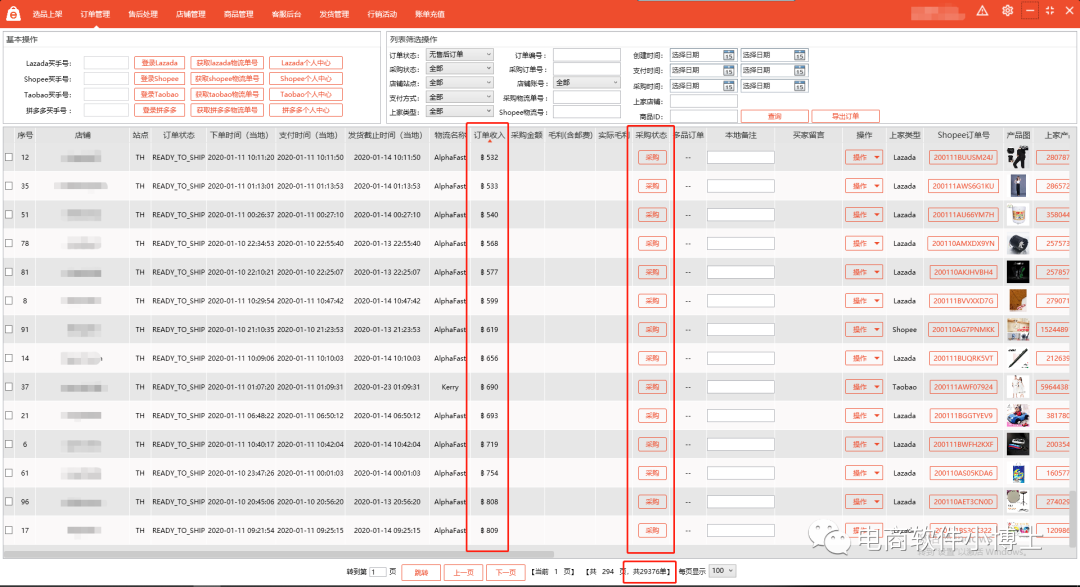Image resolution: width=1080 pixels, height=587 pixels.
Task: Tick the checkbox for row 17
Action: (x=9, y=531)
